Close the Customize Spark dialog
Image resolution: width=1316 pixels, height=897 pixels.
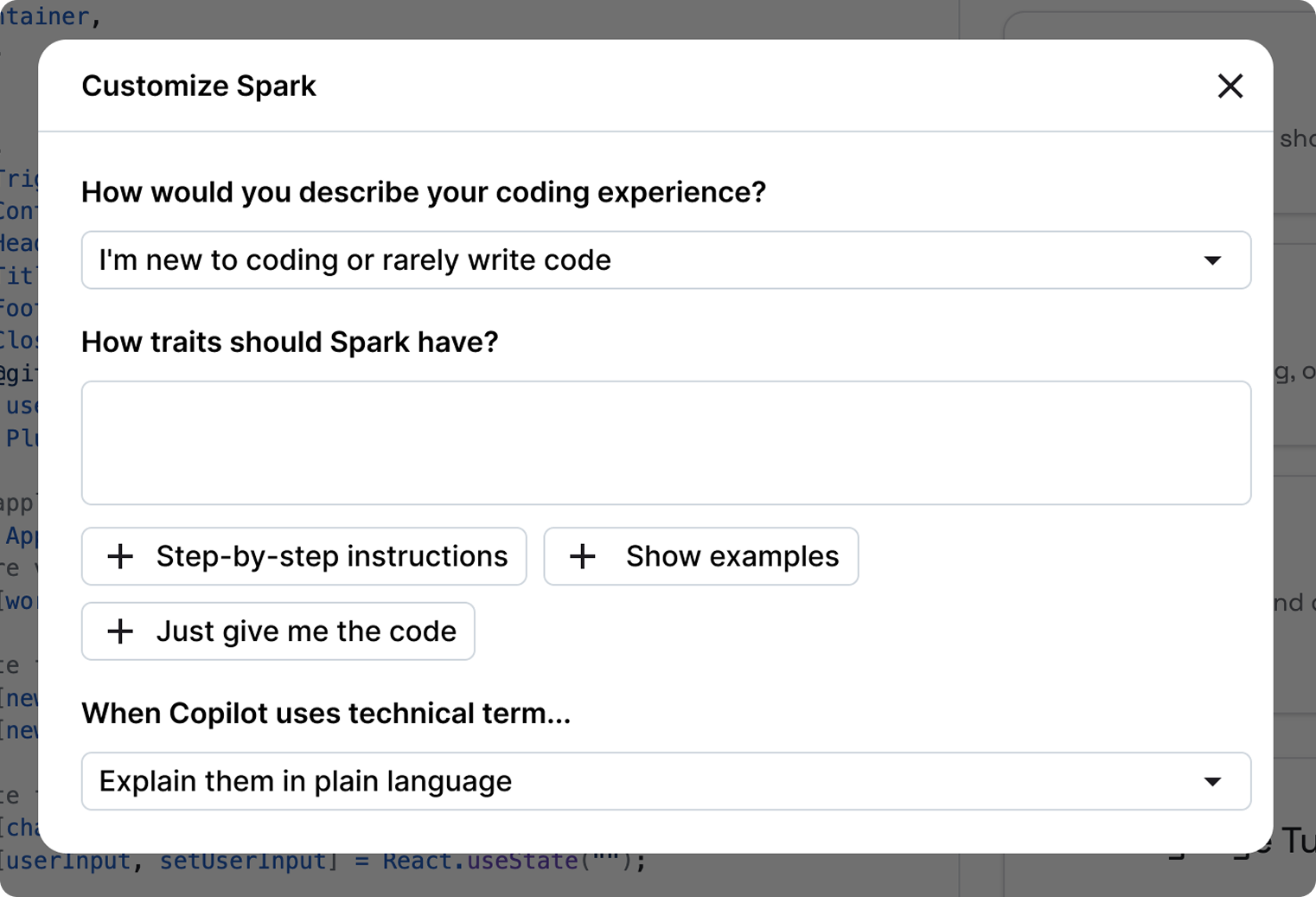tap(1230, 86)
